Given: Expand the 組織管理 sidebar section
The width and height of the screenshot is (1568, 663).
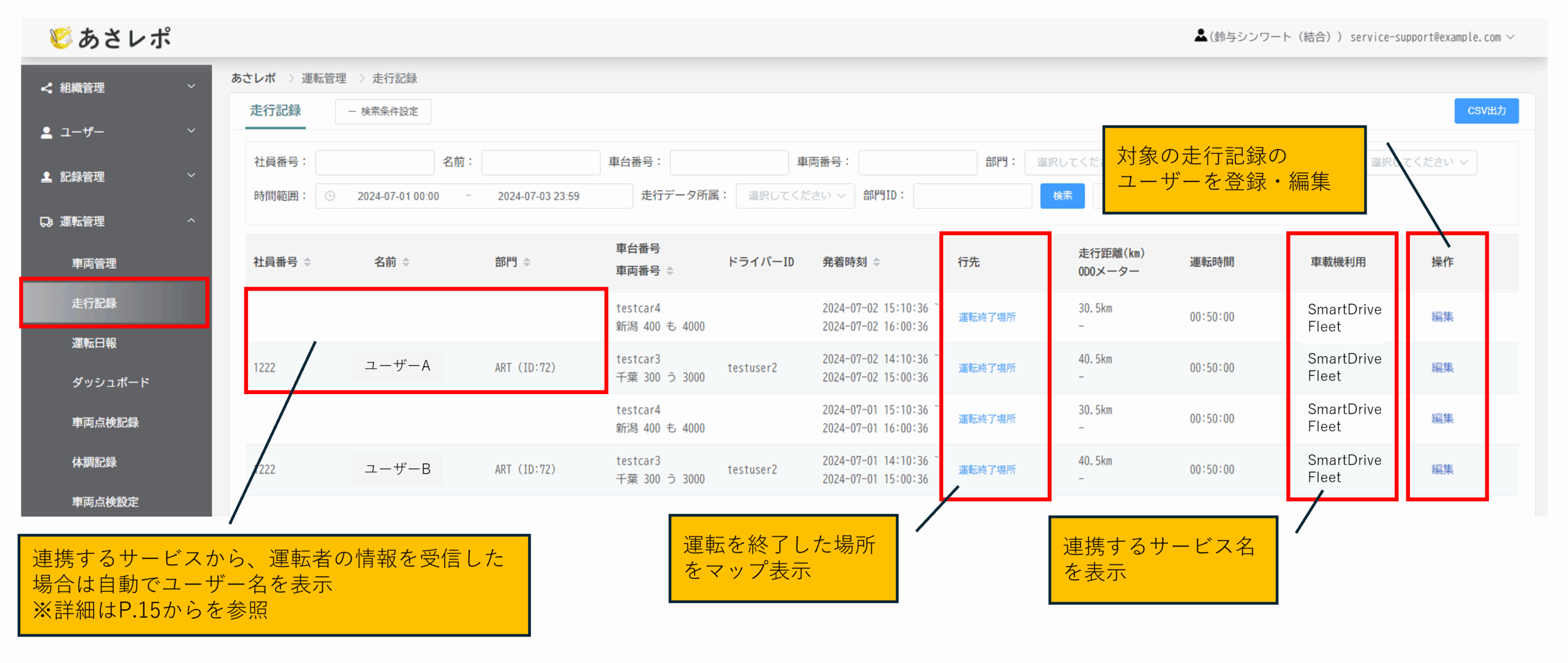Looking at the screenshot, I should (x=191, y=87).
